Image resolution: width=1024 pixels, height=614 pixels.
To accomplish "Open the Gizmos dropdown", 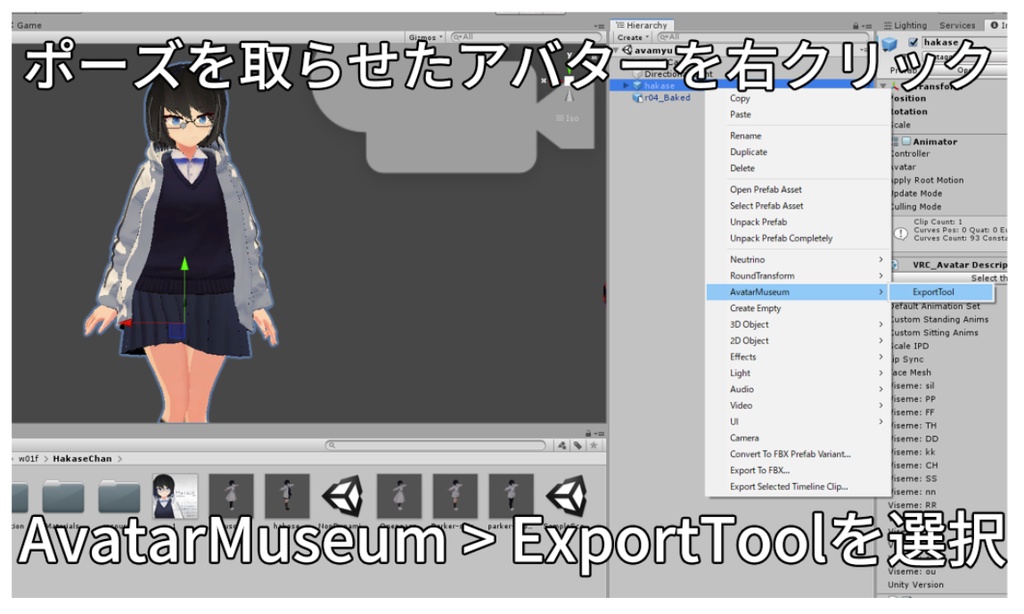I will pyautogui.click(x=426, y=37).
